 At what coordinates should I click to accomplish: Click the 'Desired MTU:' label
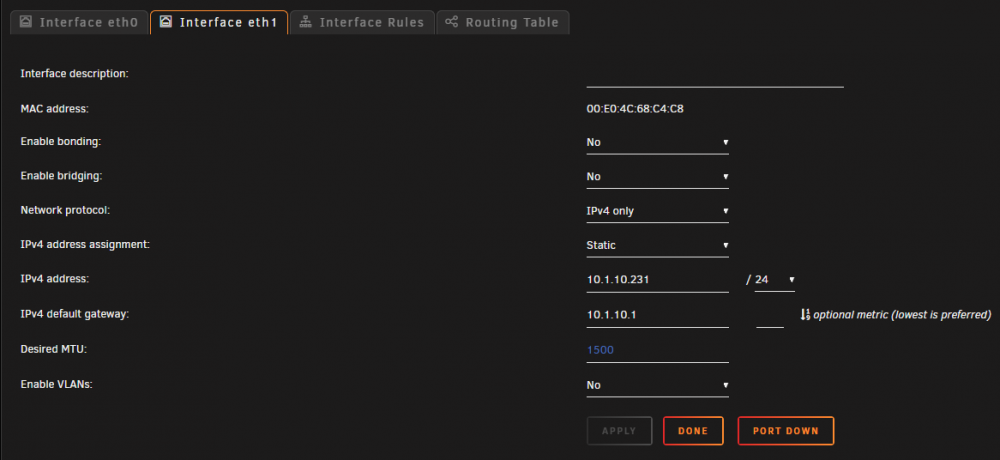pyautogui.click(x=54, y=350)
